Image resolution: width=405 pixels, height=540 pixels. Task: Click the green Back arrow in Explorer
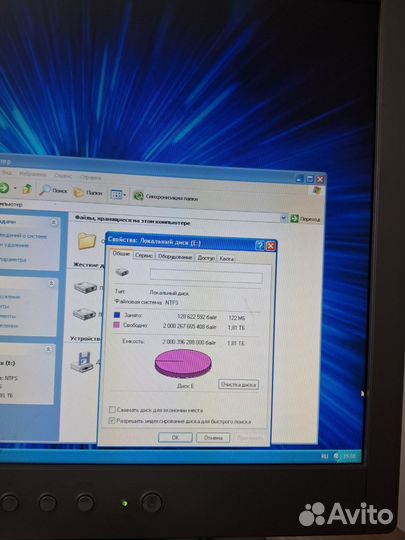[3, 188]
